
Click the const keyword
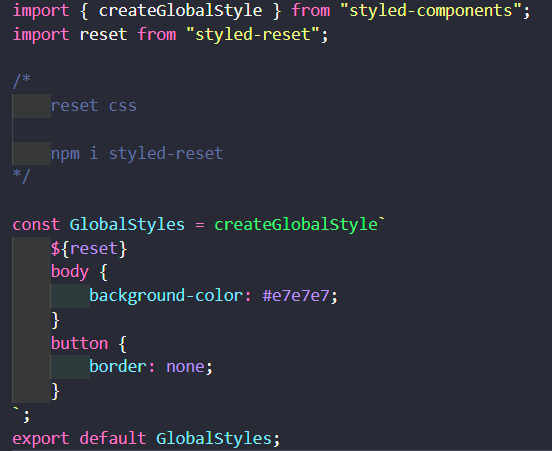click(36, 225)
